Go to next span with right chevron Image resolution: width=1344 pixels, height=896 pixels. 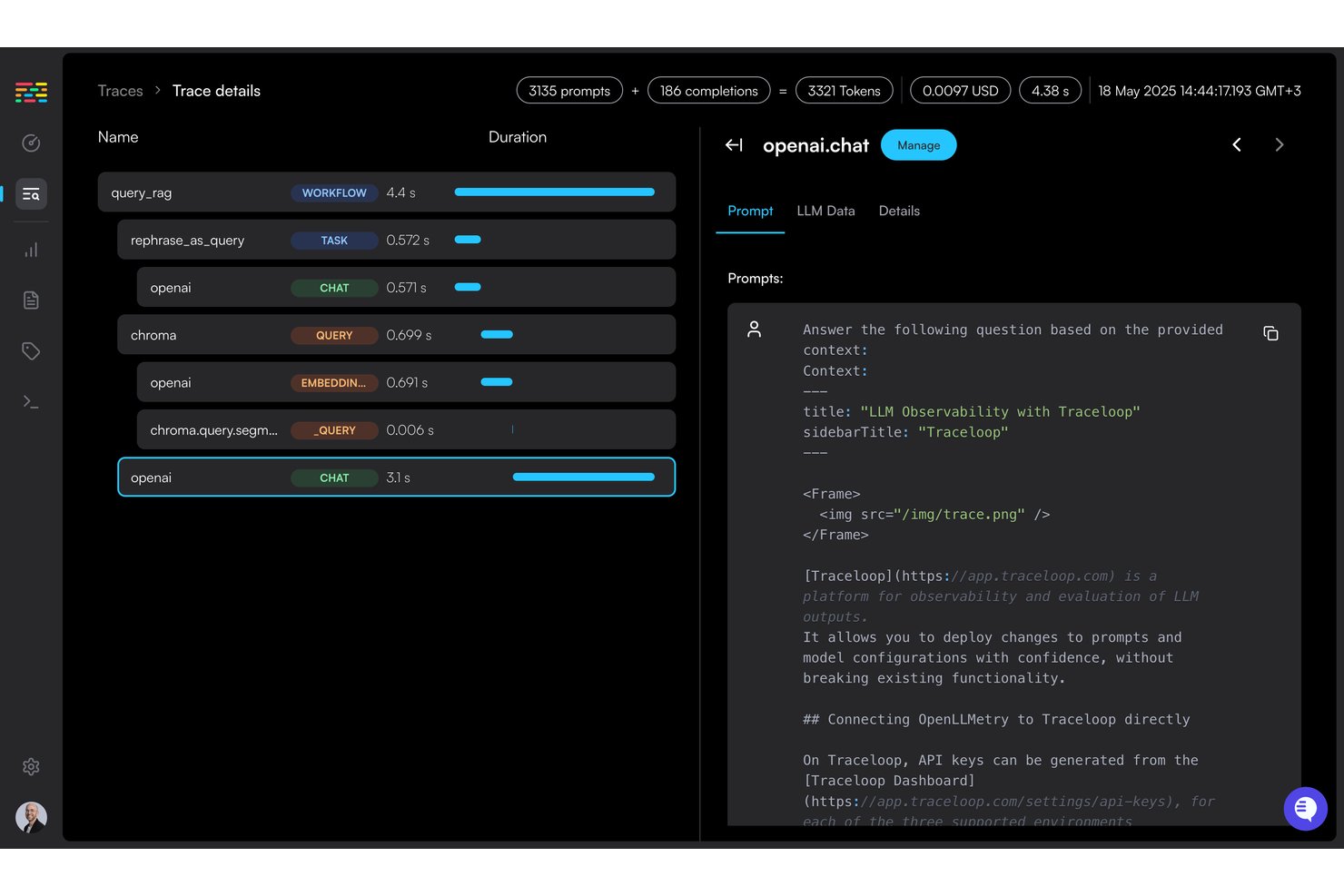click(1280, 145)
